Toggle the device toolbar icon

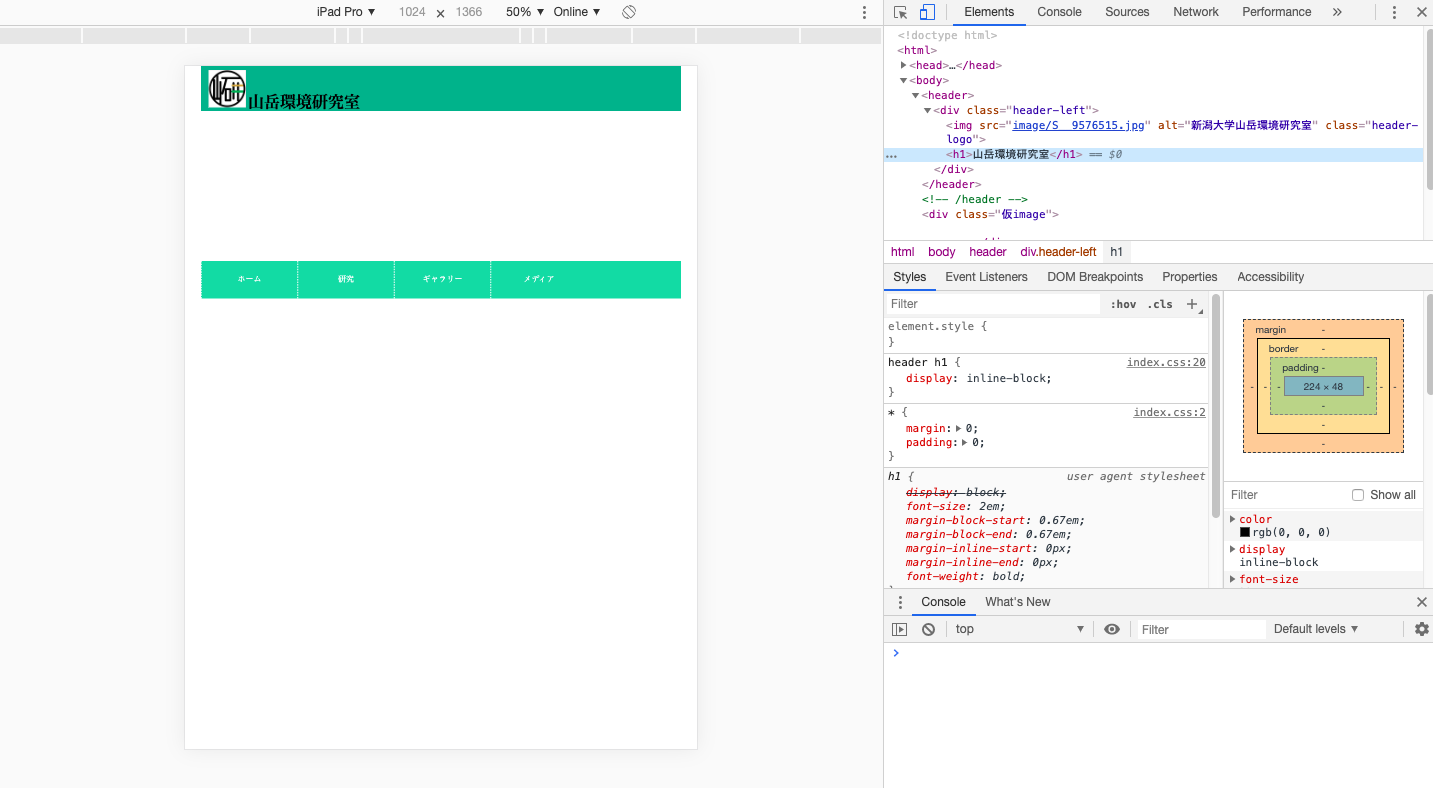927,12
